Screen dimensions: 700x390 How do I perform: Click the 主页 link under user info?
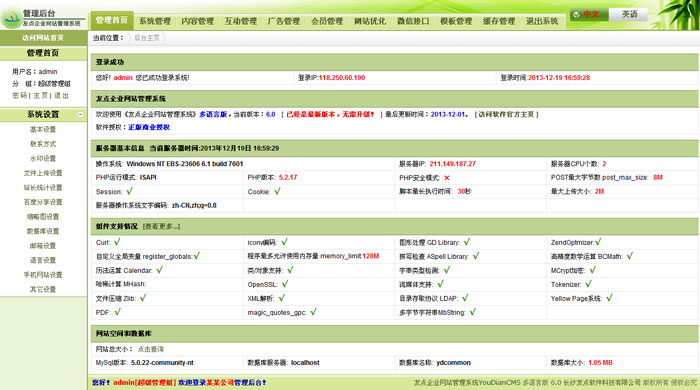click(40, 95)
